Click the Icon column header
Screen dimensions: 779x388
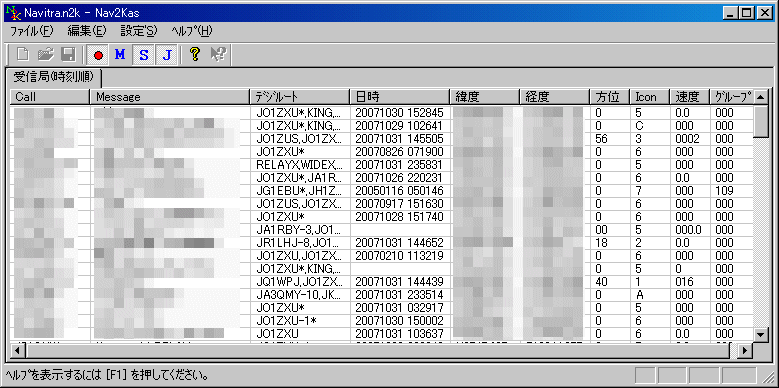tap(650, 97)
